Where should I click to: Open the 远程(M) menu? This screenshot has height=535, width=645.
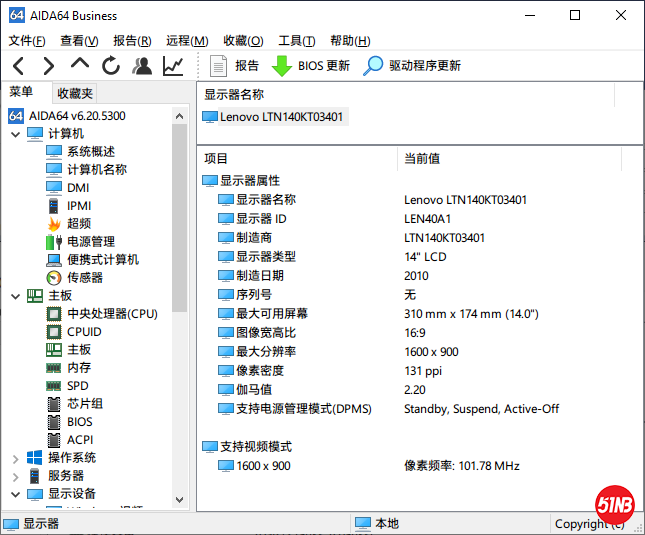point(187,41)
